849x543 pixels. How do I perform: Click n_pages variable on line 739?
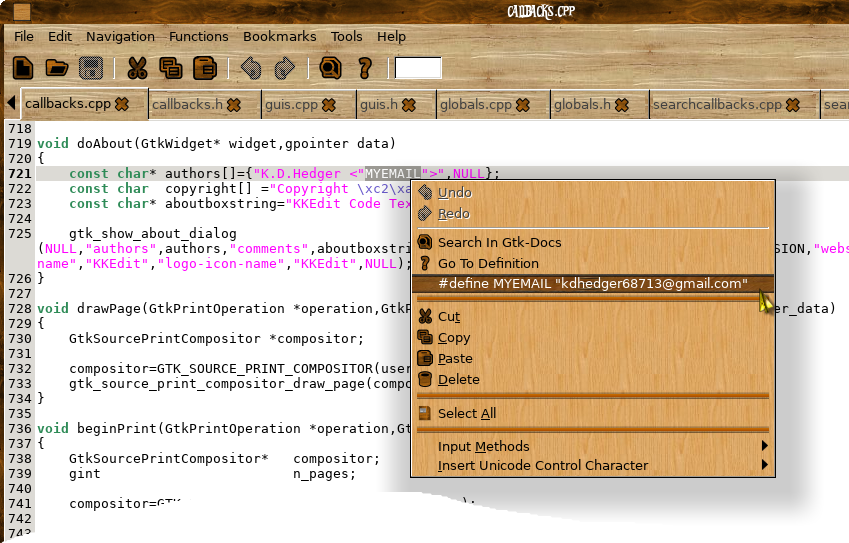(321, 474)
